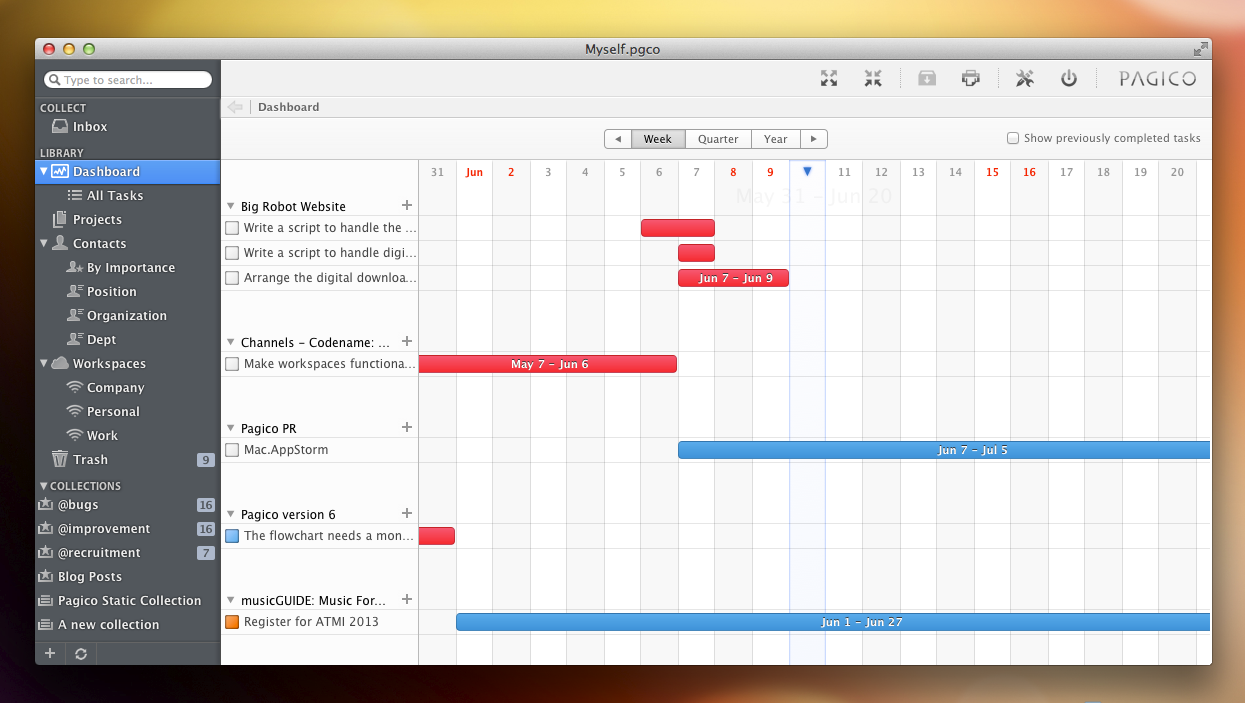The width and height of the screenshot is (1245, 703).
Task: Switch to the Week view
Action: coord(658,139)
